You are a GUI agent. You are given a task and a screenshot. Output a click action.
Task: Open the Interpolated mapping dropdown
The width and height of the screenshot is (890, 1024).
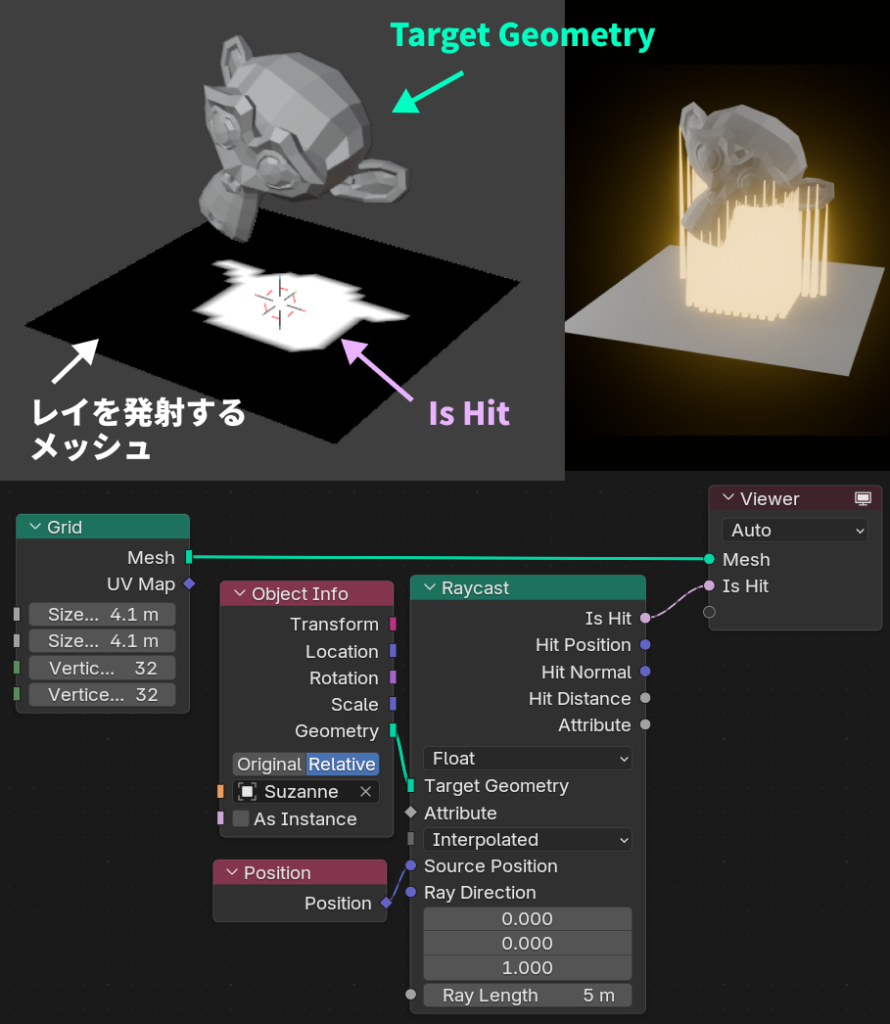(528, 840)
